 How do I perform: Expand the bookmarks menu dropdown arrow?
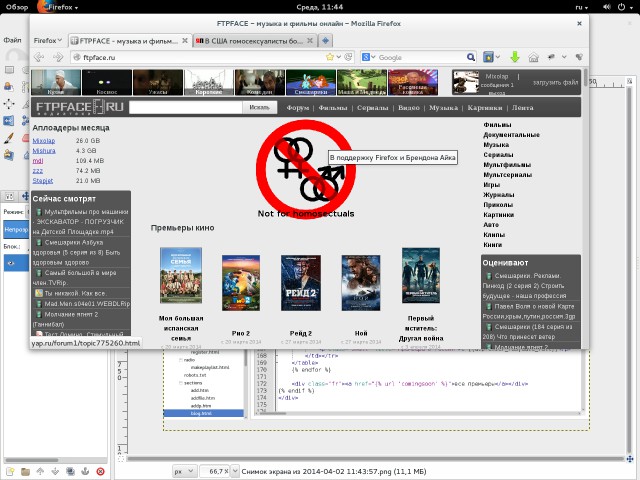pyautogui.click(x=498, y=57)
